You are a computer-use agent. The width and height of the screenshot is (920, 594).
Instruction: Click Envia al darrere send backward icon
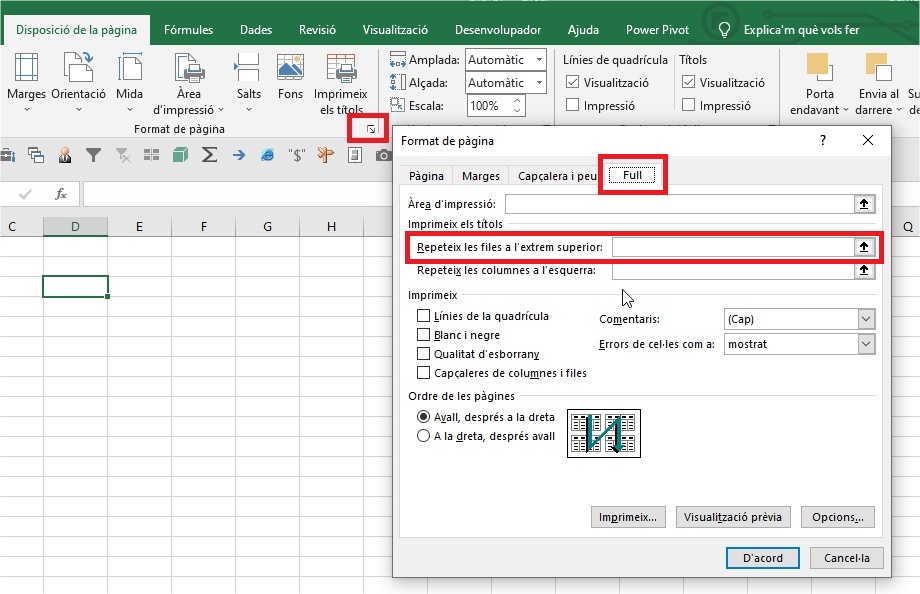[x=878, y=67]
